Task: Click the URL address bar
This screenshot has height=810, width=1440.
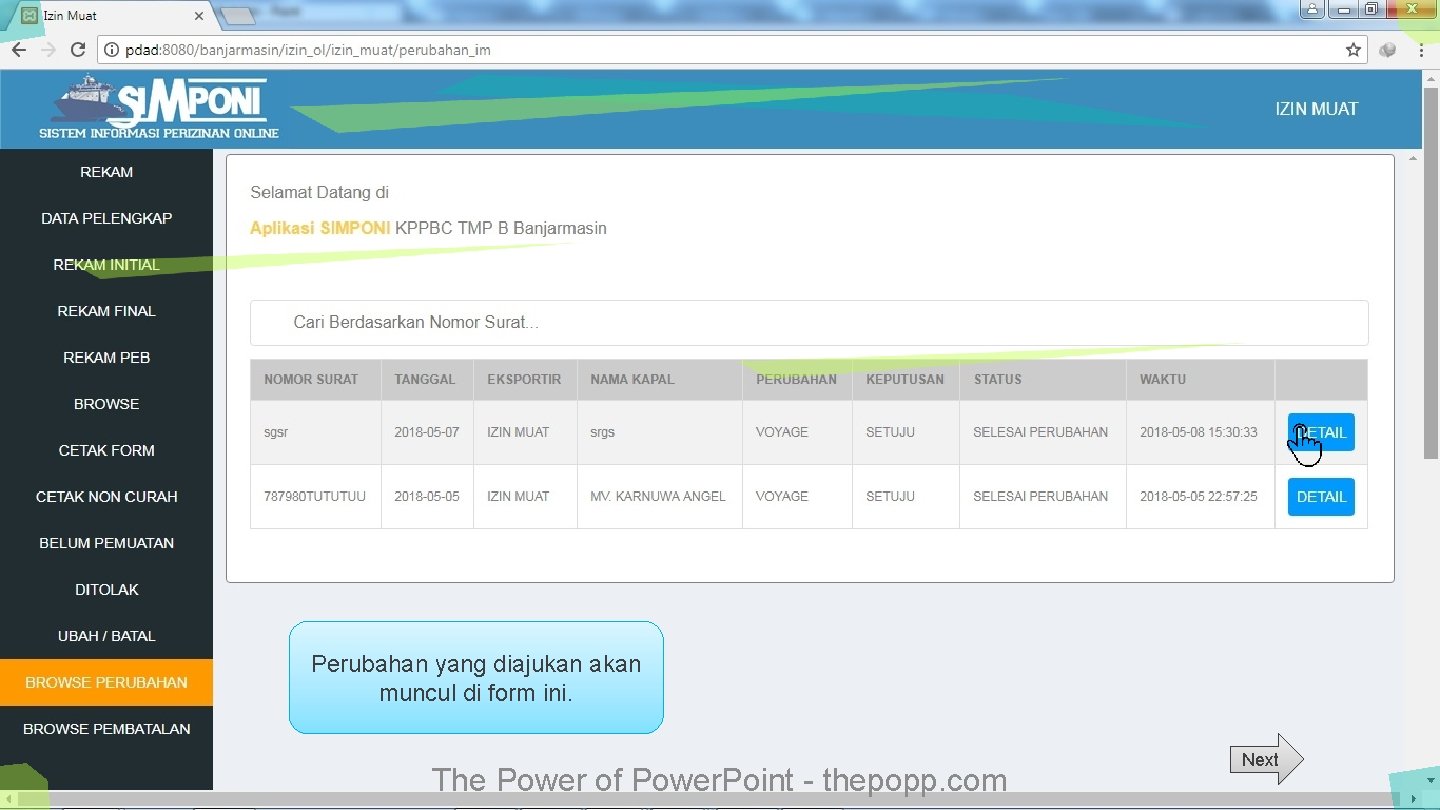Action: (x=732, y=50)
